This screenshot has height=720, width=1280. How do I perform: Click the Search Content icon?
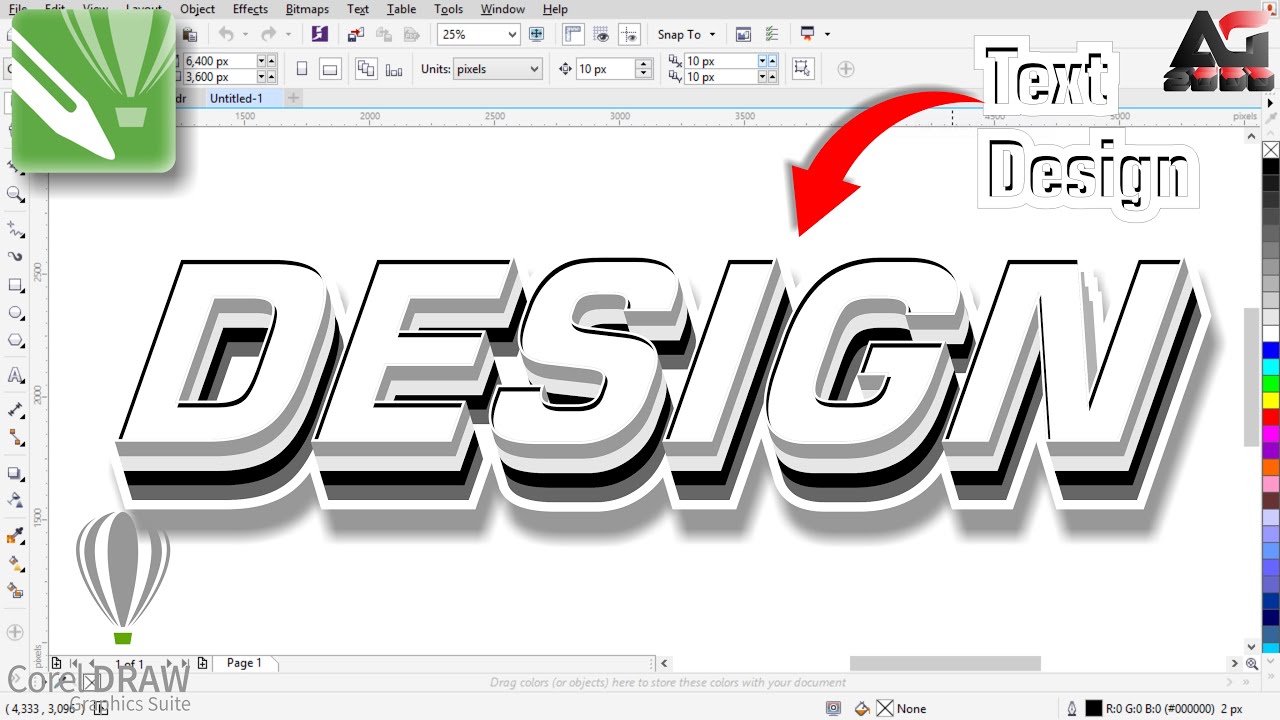[x=319, y=34]
